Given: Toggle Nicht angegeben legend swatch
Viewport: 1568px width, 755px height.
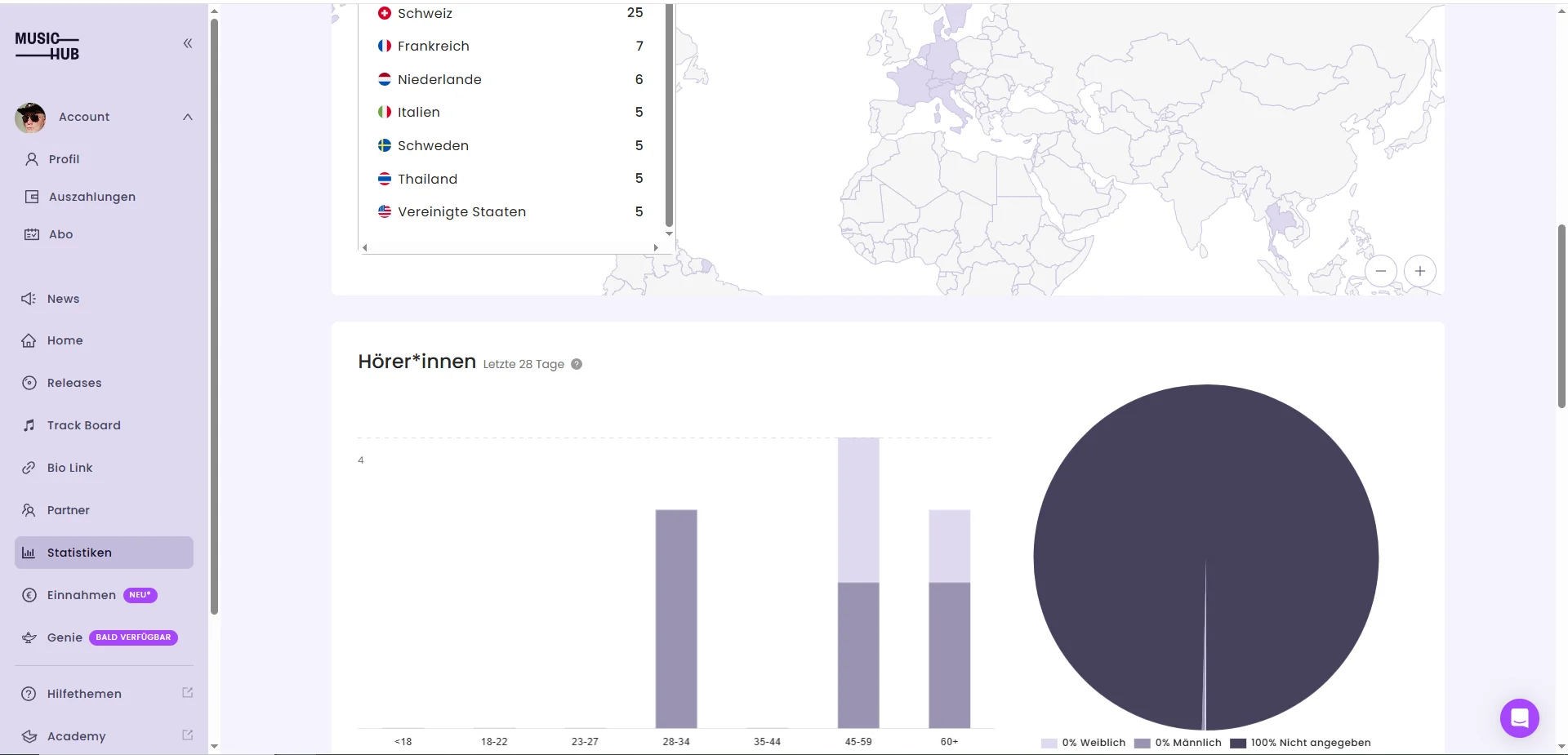Looking at the screenshot, I should click(1238, 743).
